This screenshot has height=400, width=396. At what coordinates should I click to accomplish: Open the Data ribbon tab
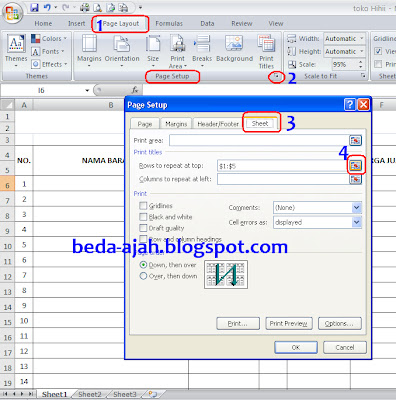coord(207,24)
